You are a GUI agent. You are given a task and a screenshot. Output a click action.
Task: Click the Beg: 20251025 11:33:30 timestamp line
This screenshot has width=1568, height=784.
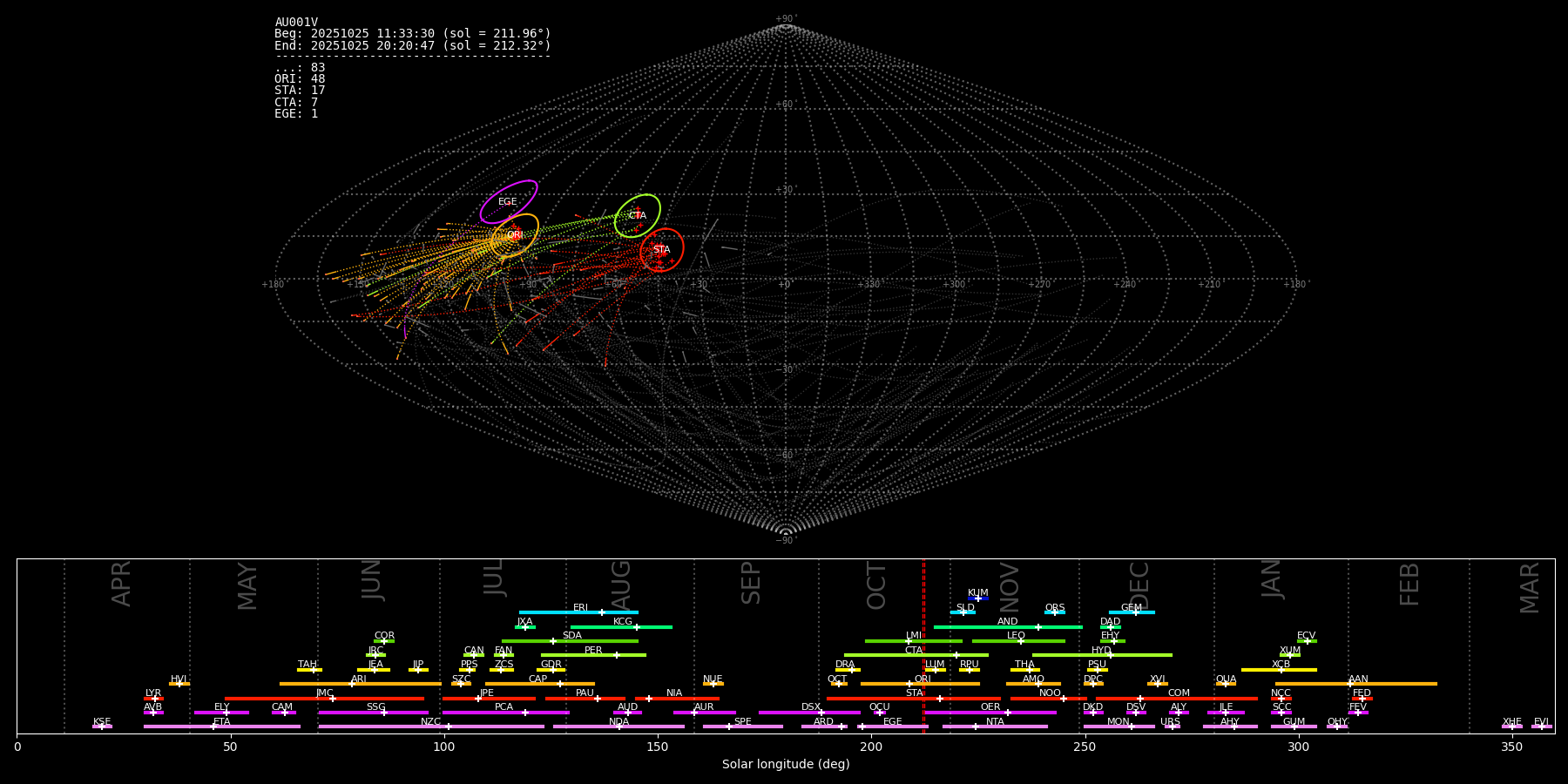click(x=413, y=34)
